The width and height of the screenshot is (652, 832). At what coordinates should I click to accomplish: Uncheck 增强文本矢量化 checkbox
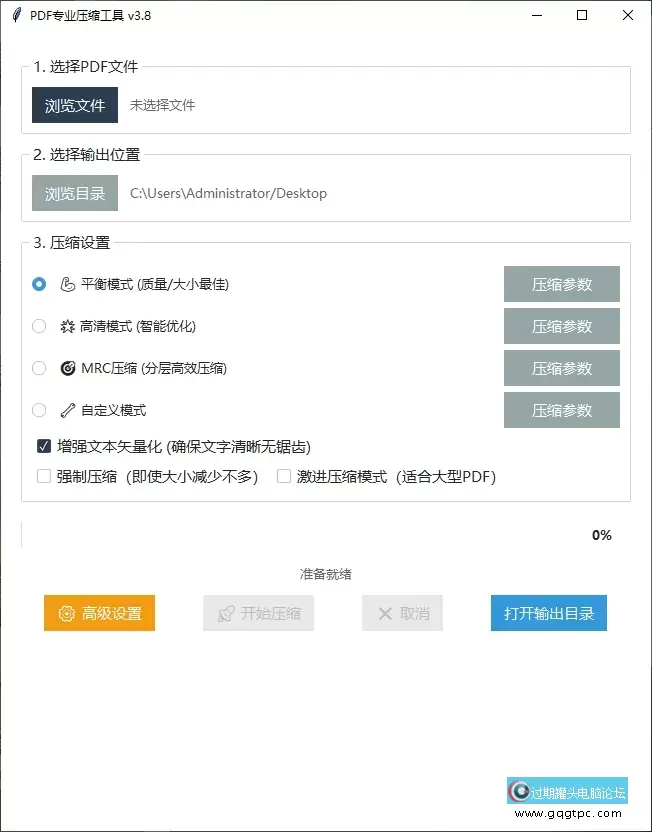pyautogui.click(x=44, y=446)
